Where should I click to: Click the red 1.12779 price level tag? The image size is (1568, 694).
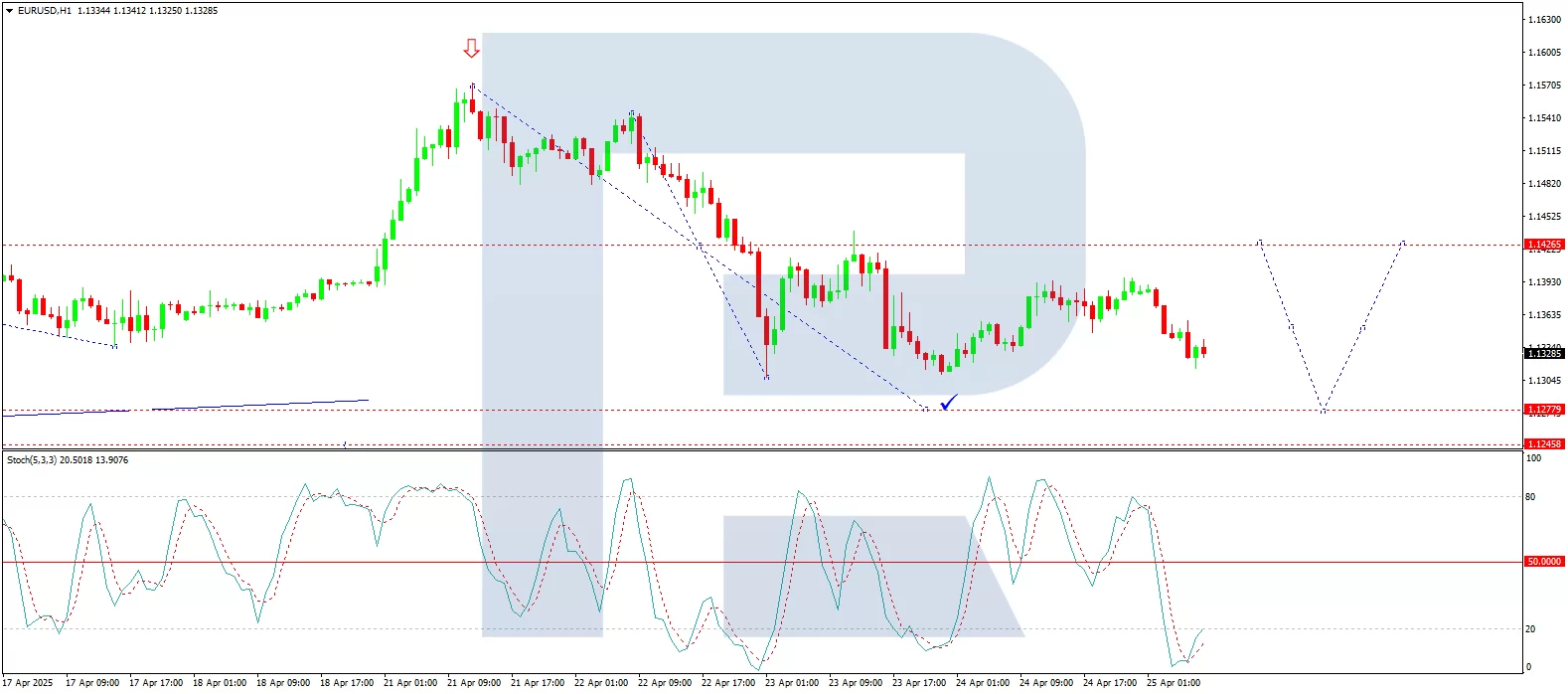click(x=1543, y=410)
